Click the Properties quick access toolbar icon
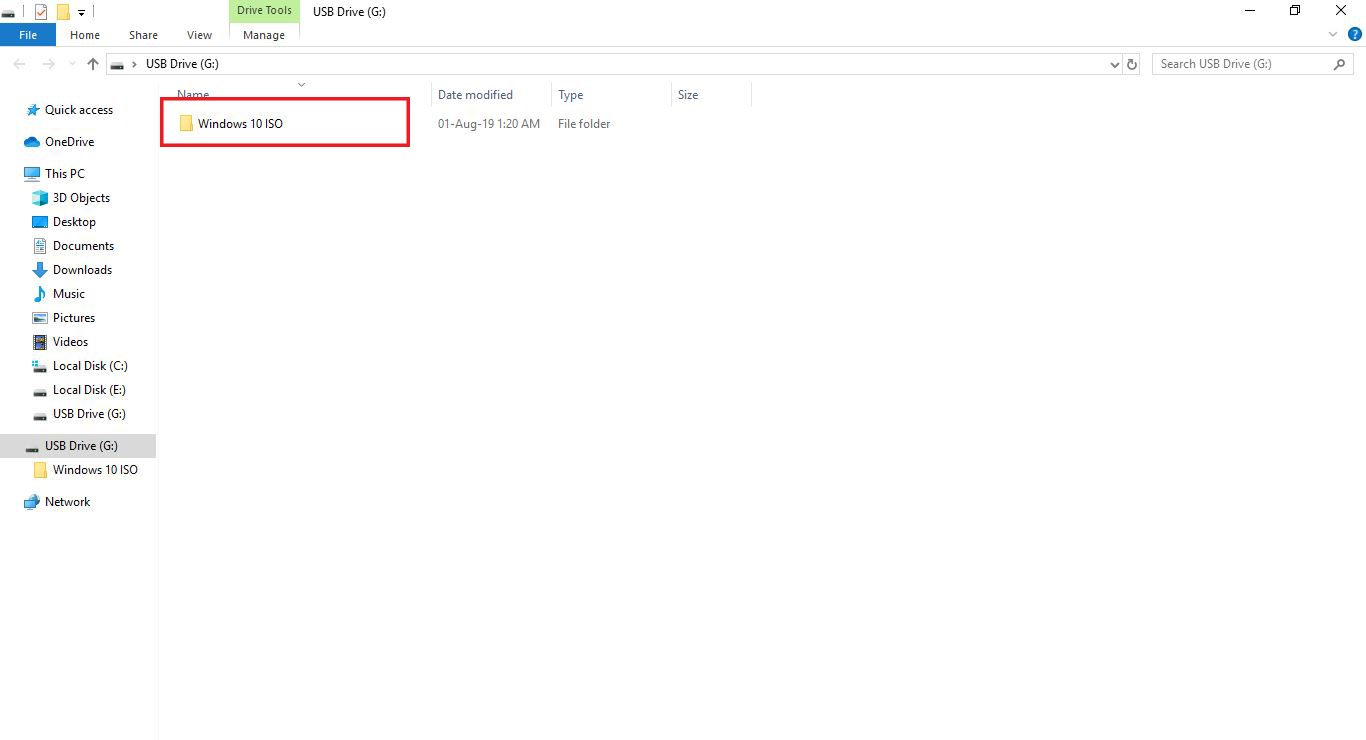Image resolution: width=1366 pixels, height=740 pixels. [41, 12]
